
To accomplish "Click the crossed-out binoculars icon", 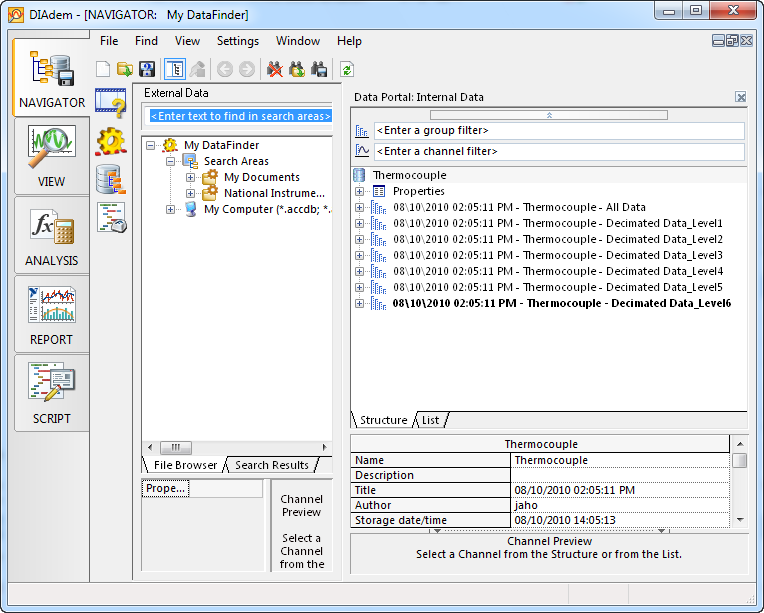I will [274, 69].
